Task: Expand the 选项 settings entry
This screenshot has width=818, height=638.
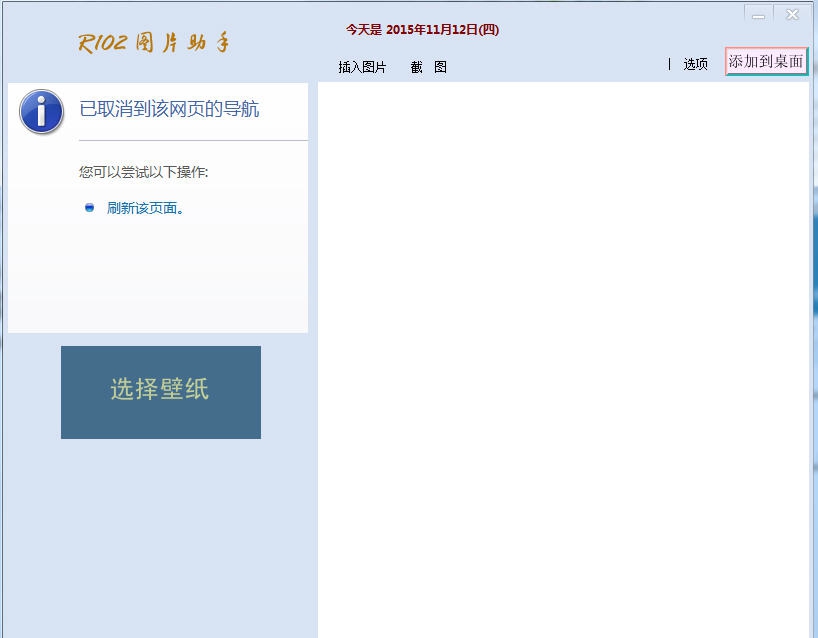Action: 695,64
